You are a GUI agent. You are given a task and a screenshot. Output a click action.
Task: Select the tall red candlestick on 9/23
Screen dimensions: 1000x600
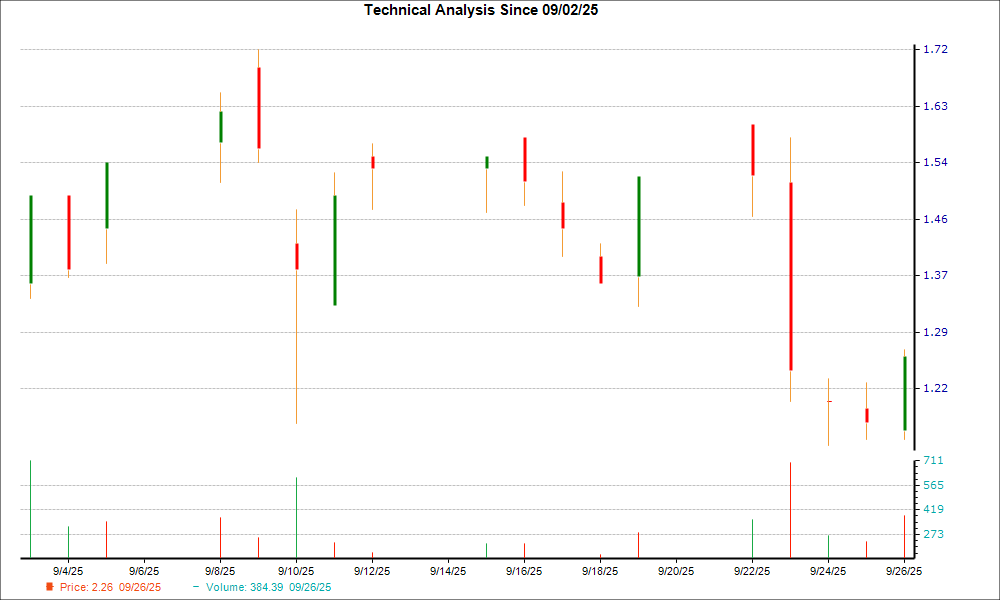[x=790, y=276]
